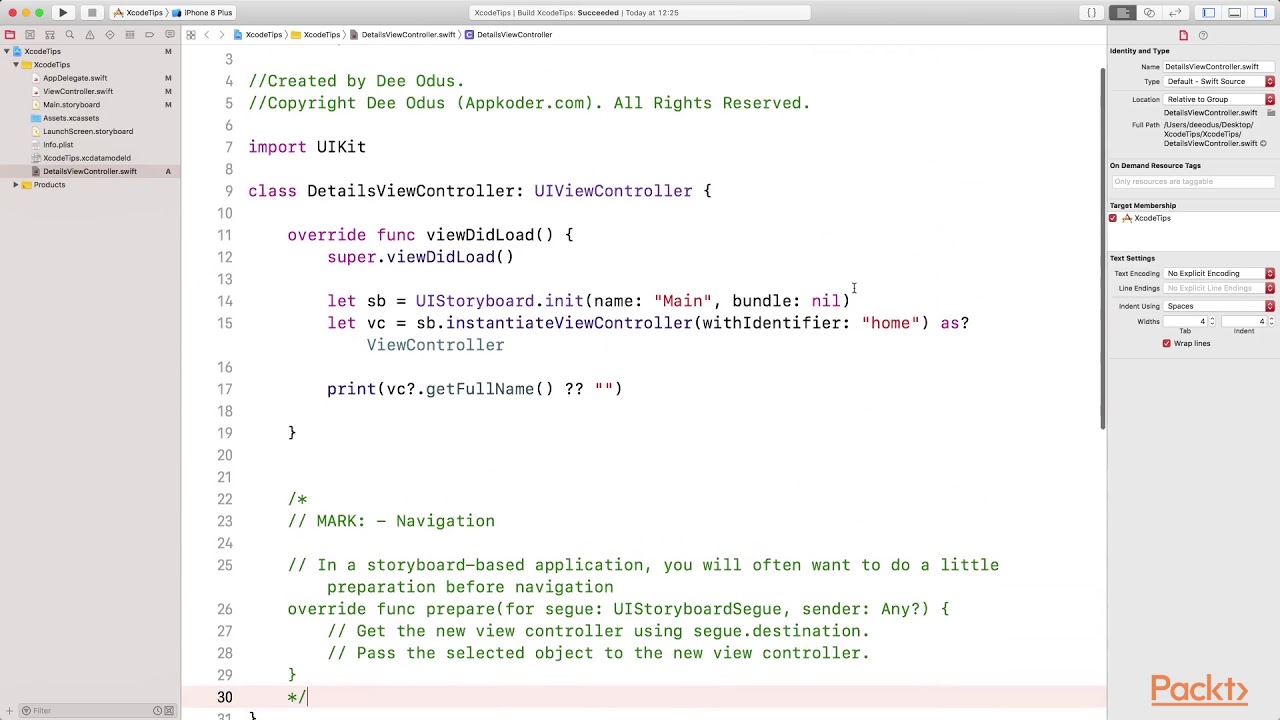The height and width of the screenshot is (720, 1280).
Task: Open the related items grid menu
Action: coord(191,35)
